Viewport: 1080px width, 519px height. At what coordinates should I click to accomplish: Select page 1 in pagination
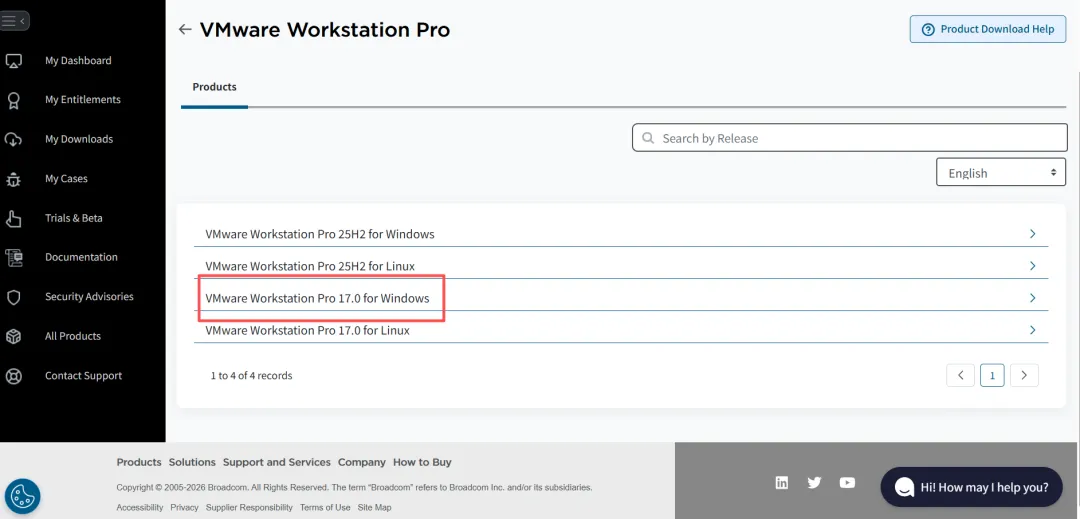(993, 375)
